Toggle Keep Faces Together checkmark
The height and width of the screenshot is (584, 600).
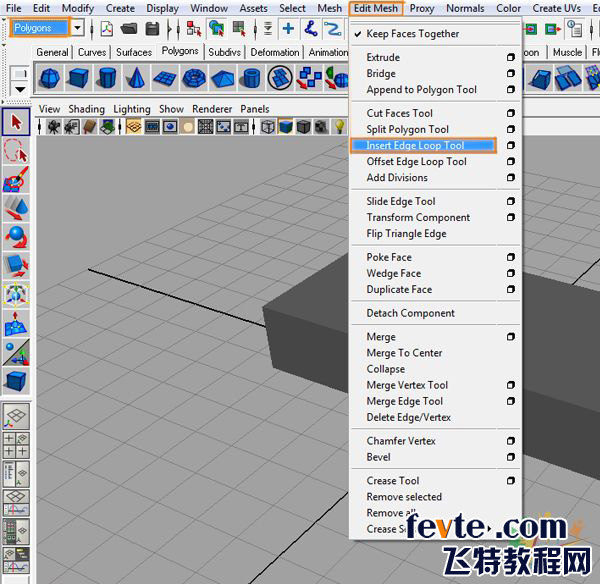click(x=413, y=34)
